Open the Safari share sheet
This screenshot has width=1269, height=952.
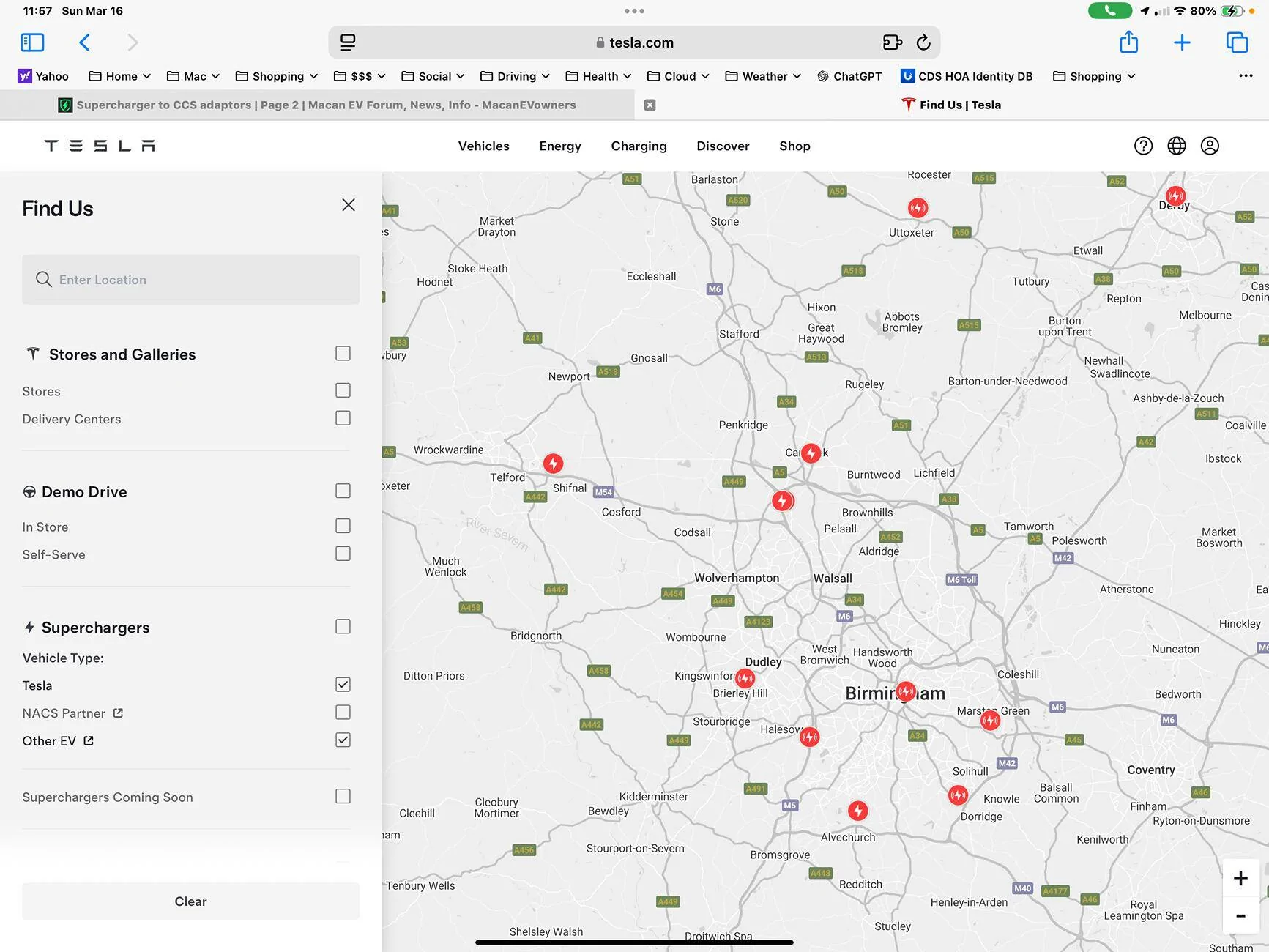pos(1128,42)
